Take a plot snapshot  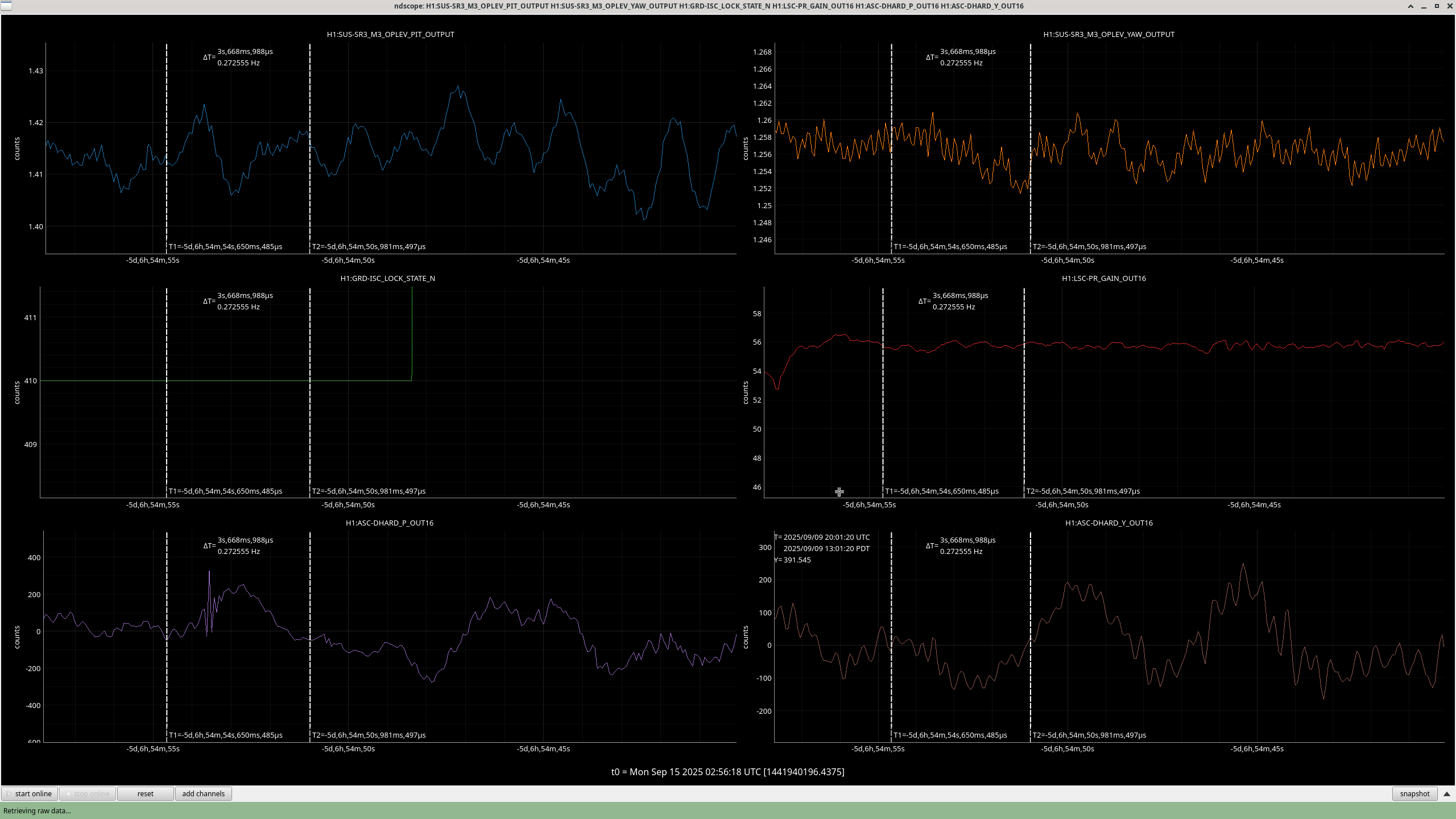(1414, 793)
